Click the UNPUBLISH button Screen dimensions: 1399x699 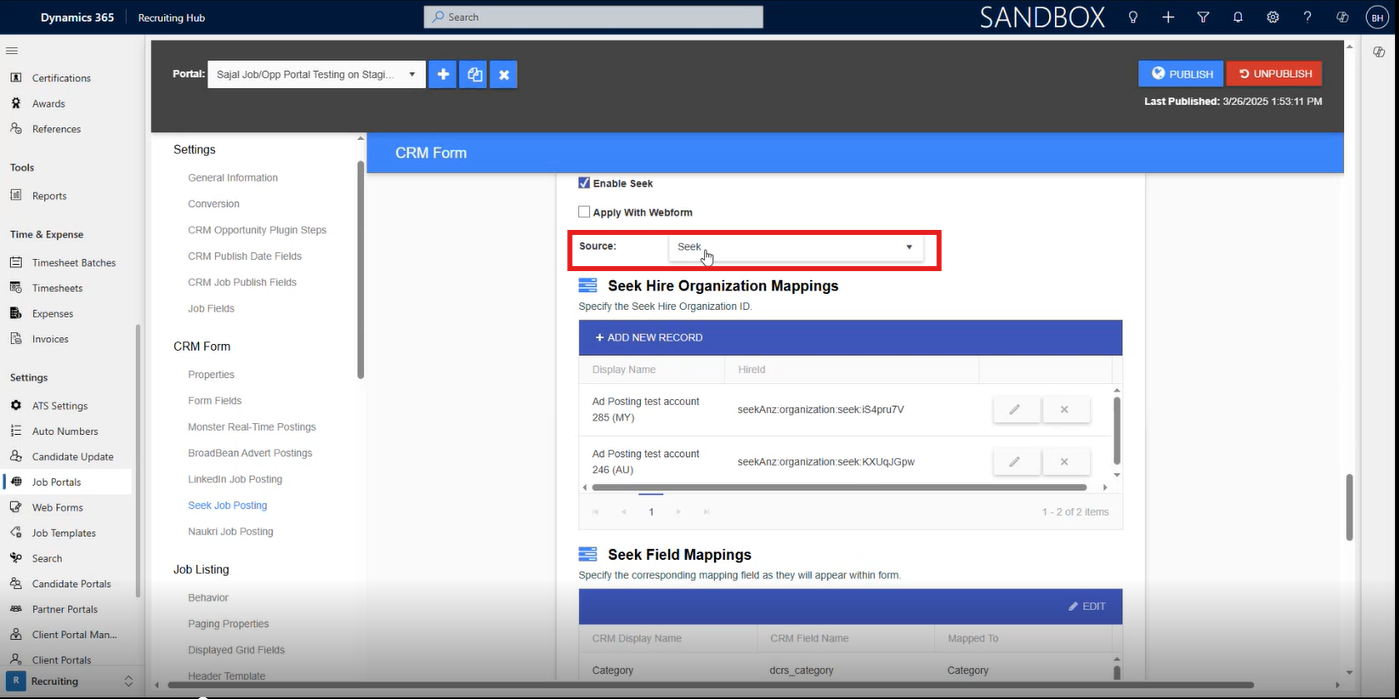pos(1274,74)
